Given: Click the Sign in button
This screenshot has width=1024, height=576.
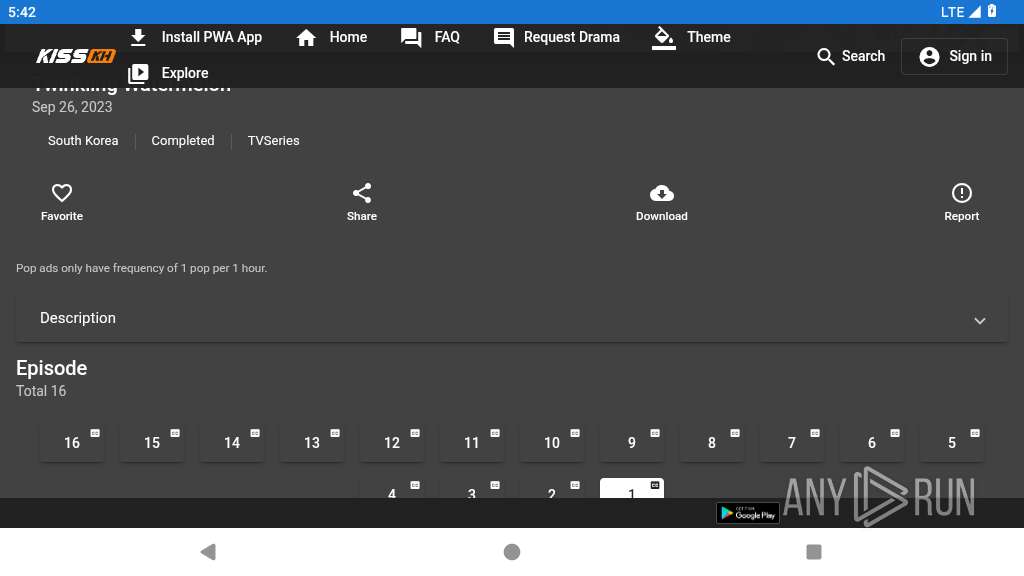Looking at the screenshot, I should point(955,56).
